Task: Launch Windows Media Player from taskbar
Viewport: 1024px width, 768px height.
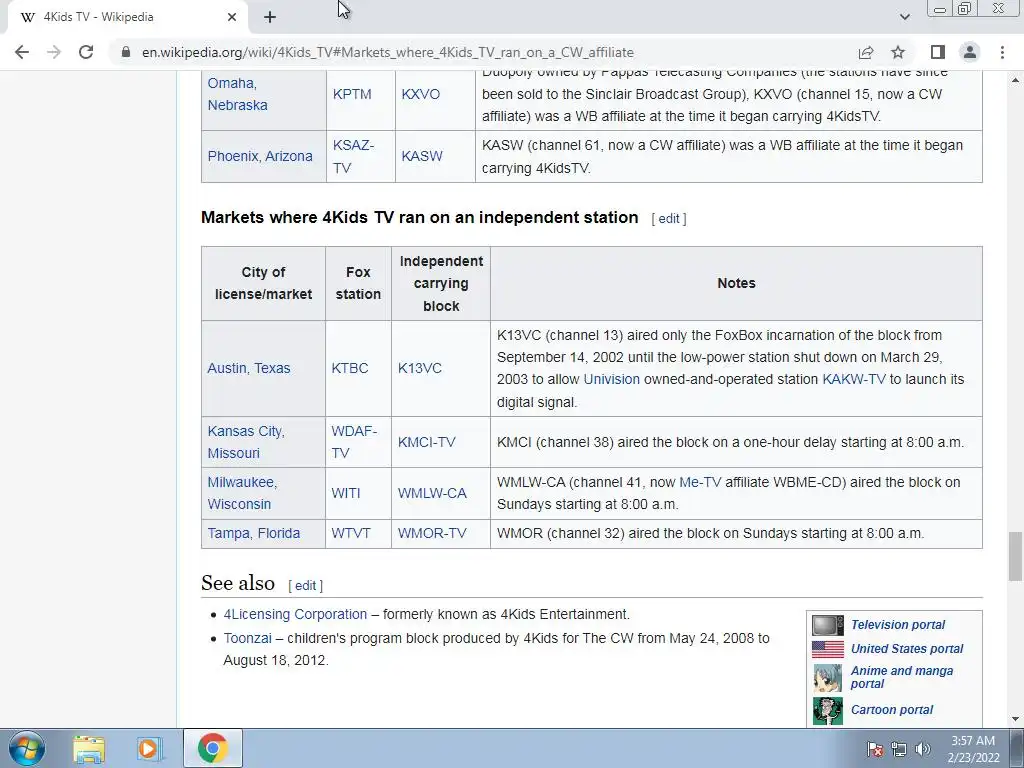Action: click(149, 748)
